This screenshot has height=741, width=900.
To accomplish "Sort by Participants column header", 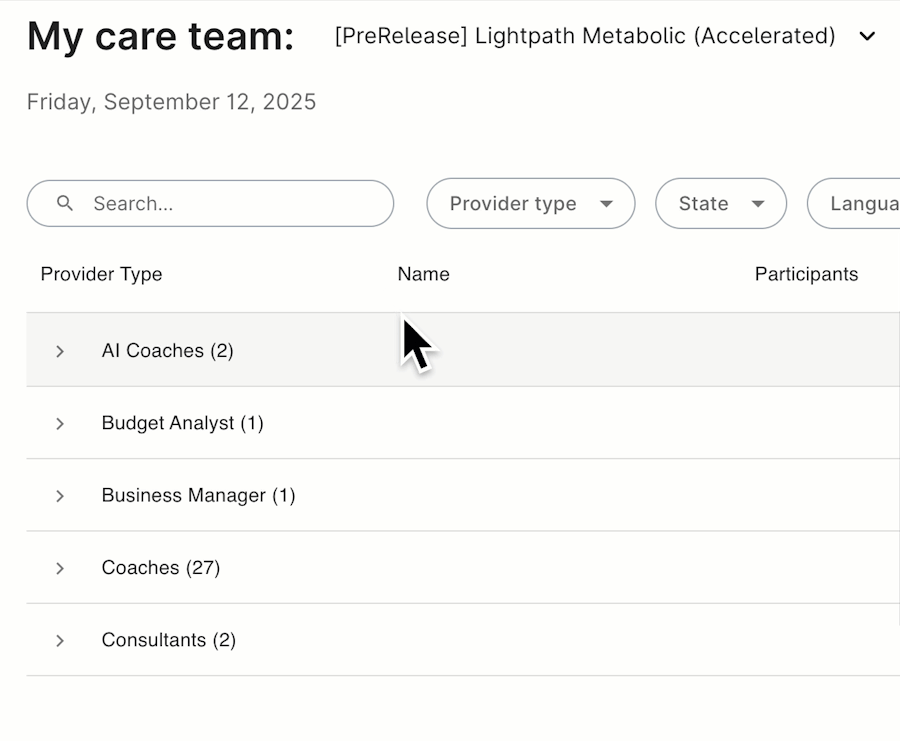I will (x=806, y=274).
